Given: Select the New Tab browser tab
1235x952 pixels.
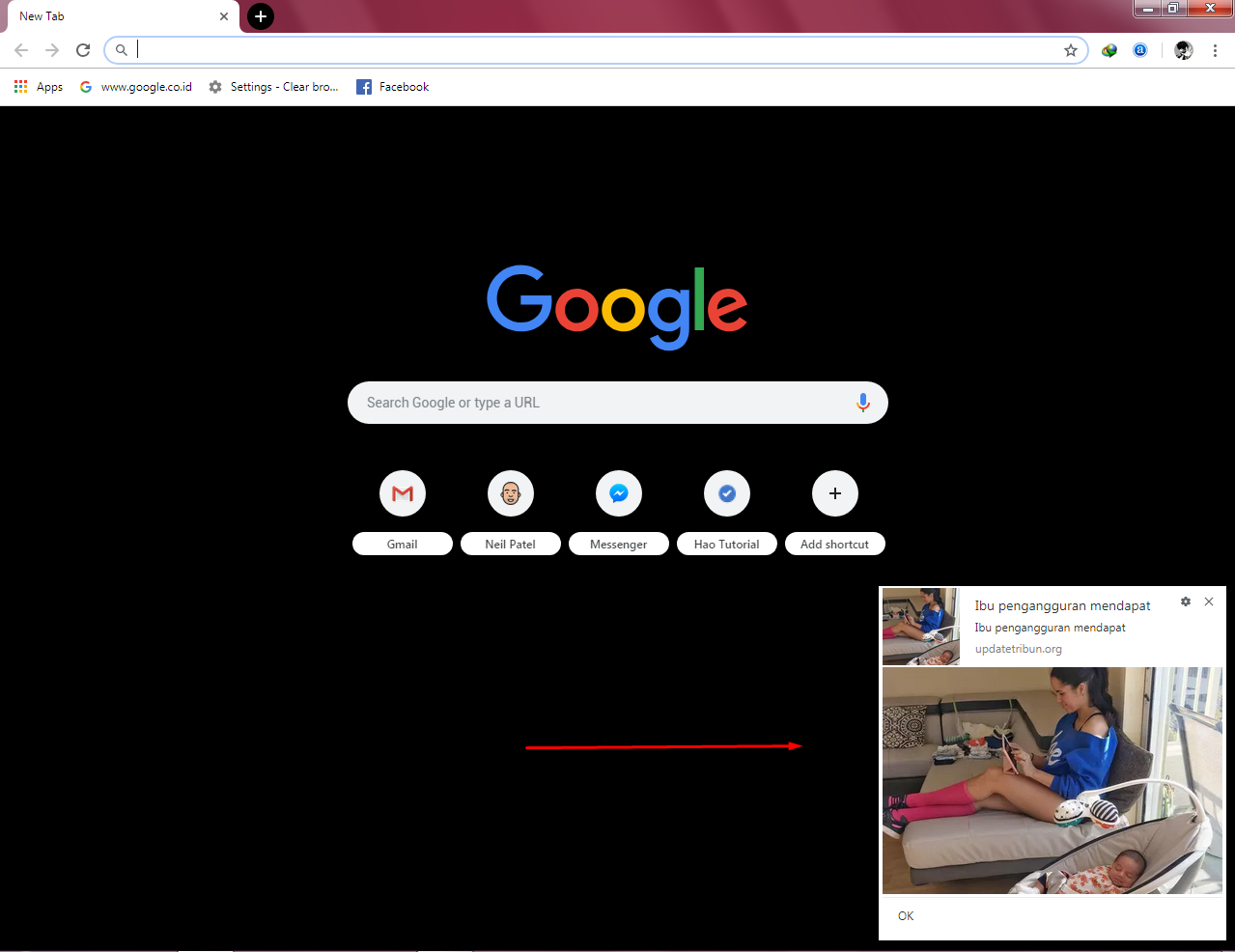Looking at the screenshot, I should 106,16.
